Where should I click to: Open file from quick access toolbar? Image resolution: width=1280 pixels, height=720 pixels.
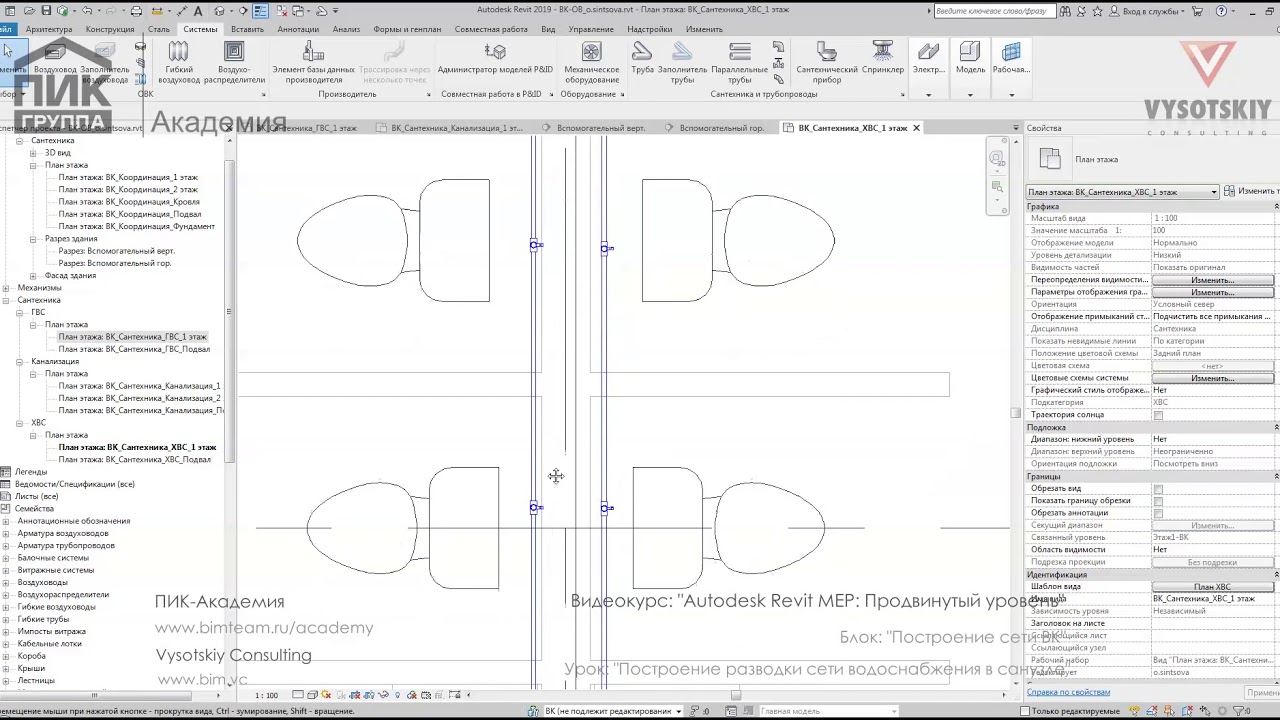27,11
